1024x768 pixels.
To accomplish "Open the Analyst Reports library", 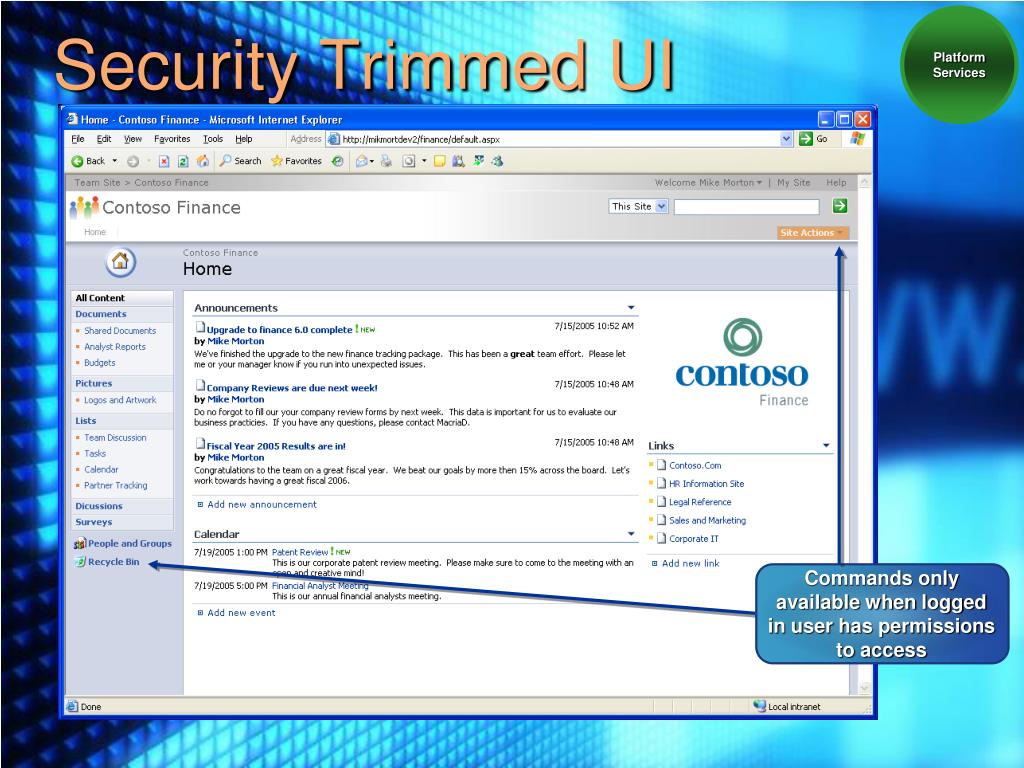I will pyautogui.click(x=115, y=347).
